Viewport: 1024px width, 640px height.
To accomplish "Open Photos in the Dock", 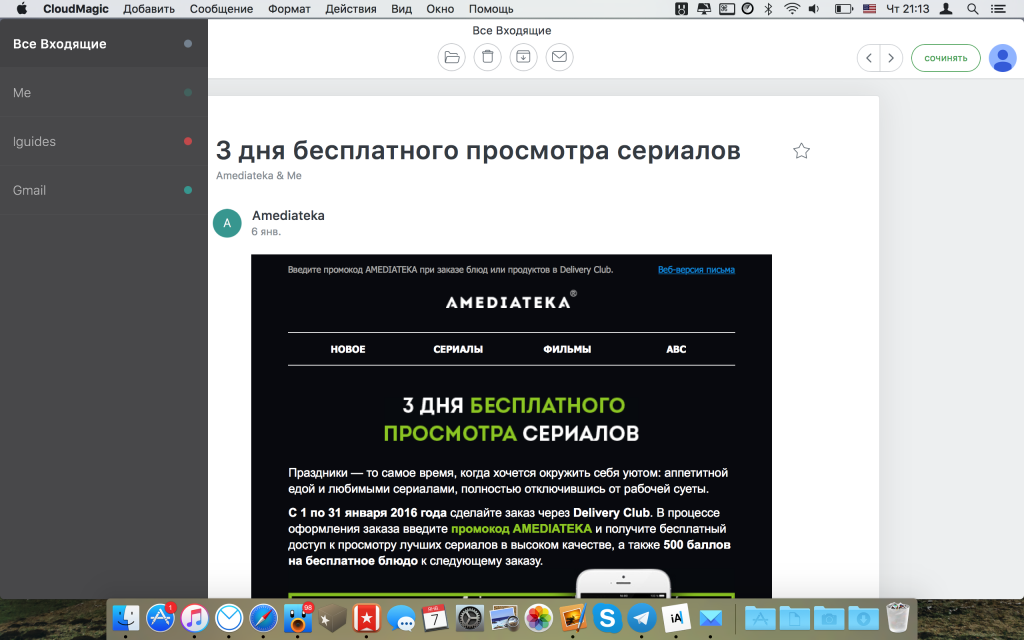I will pos(539,618).
